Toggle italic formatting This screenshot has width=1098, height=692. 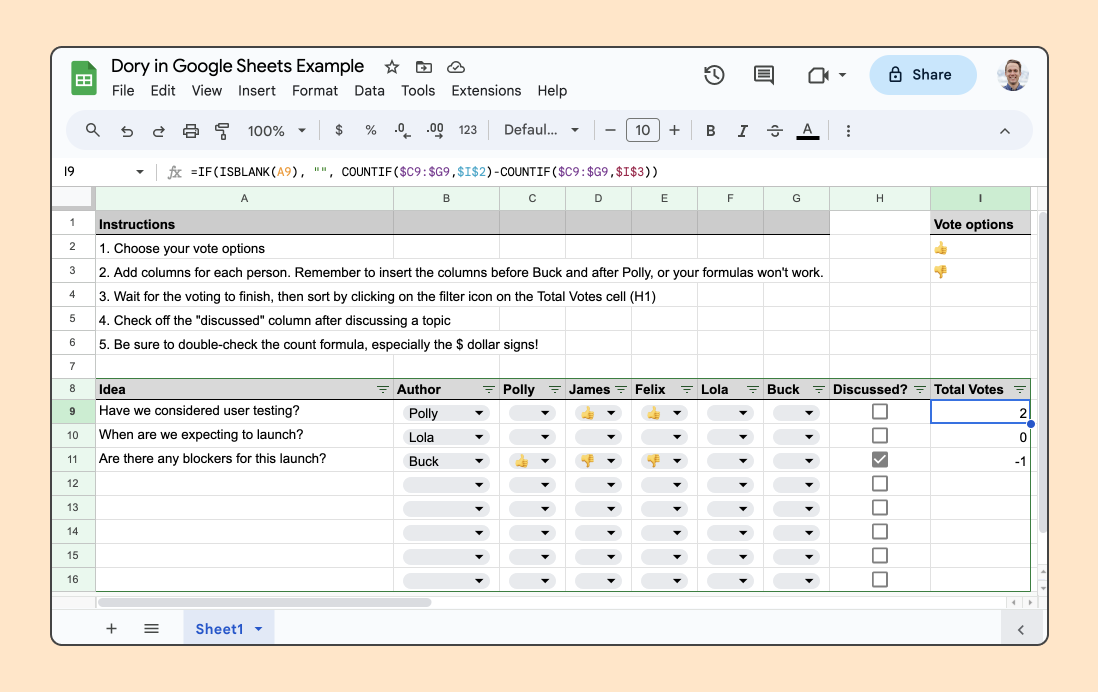click(x=742, y=131)
